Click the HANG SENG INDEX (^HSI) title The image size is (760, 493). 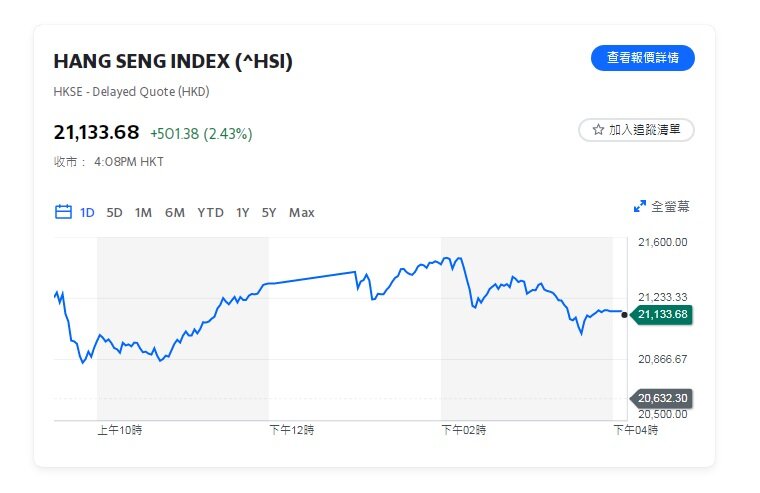click(173, 62)
